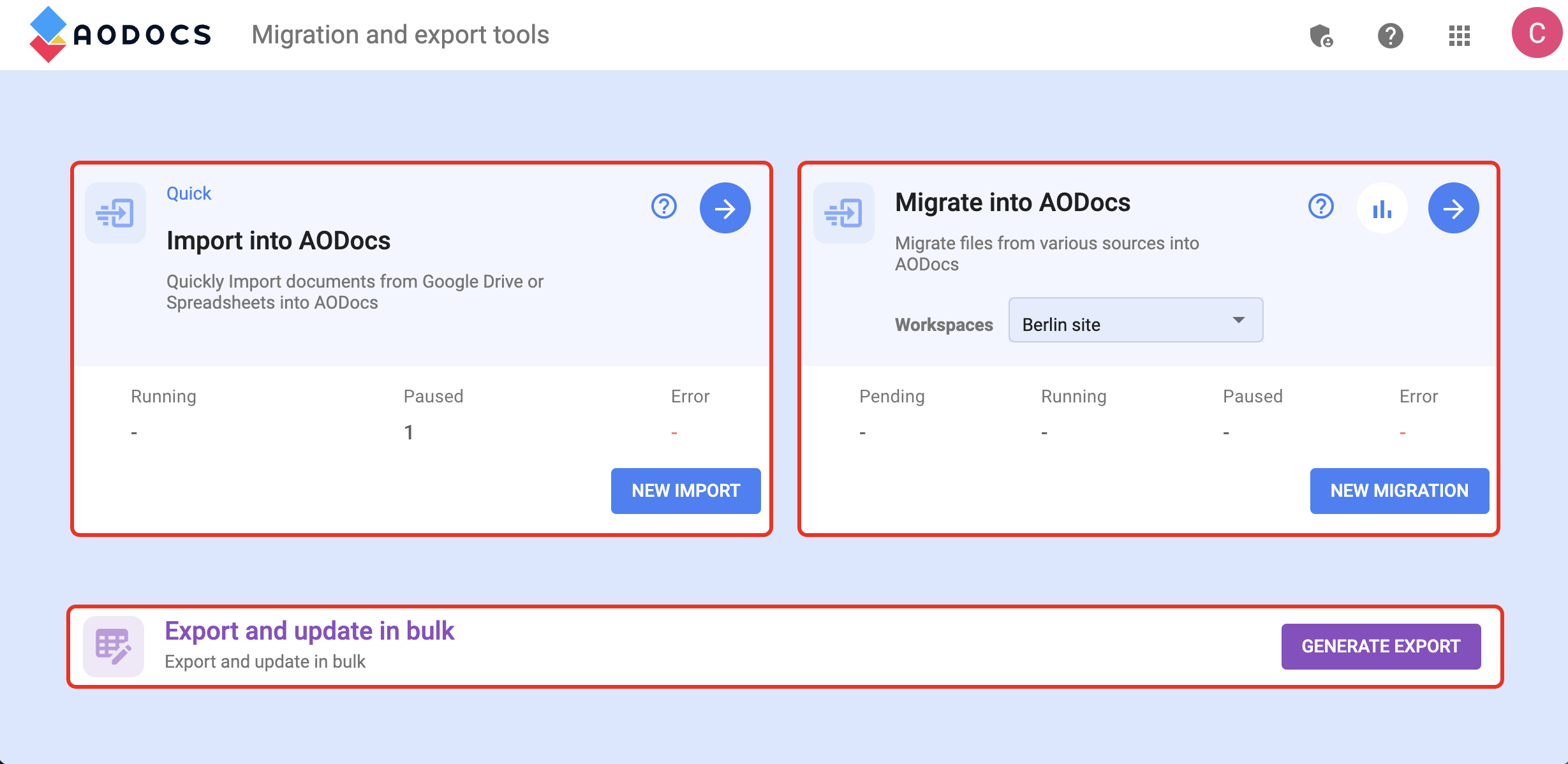Open Export and update in bulk

309,630
